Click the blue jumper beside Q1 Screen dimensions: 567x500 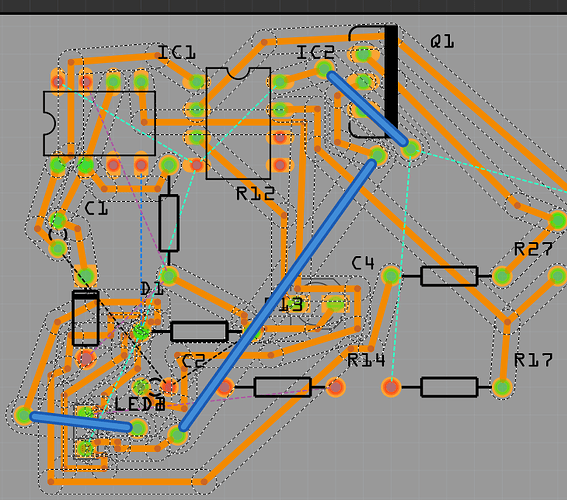(367, 108)
